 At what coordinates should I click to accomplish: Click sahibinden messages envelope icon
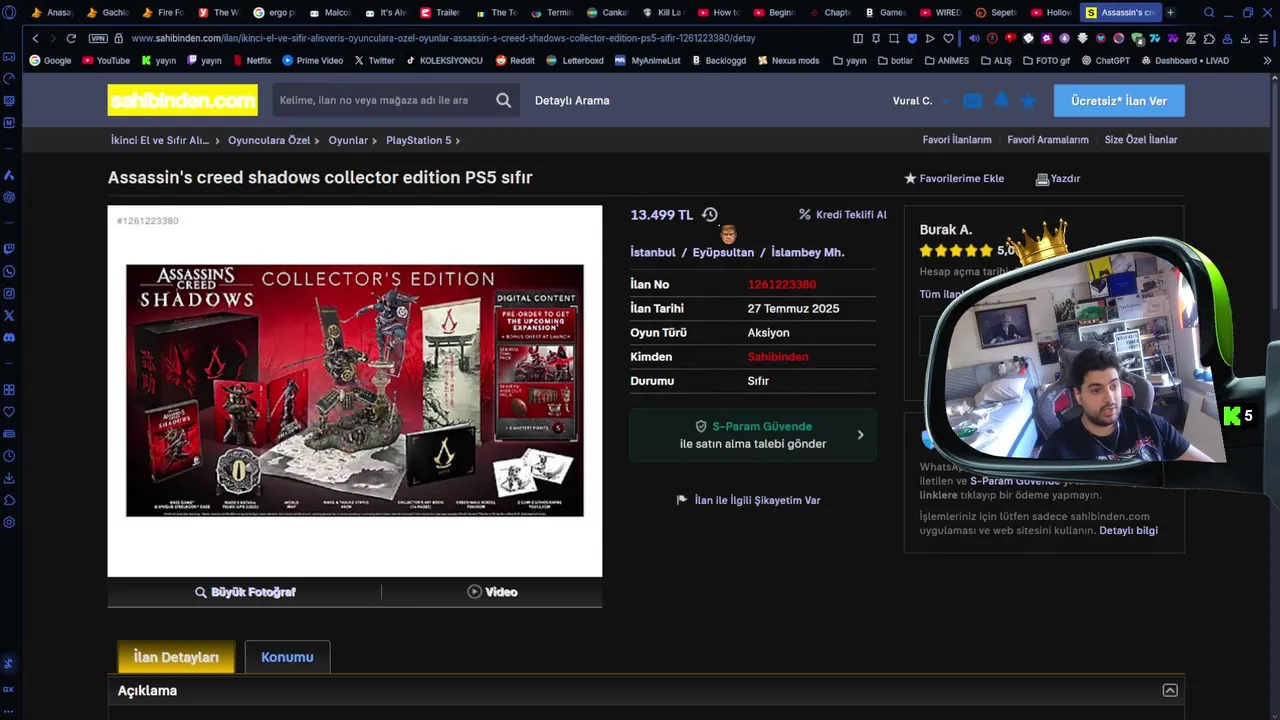pyautogui.click(x=973, y=100)
